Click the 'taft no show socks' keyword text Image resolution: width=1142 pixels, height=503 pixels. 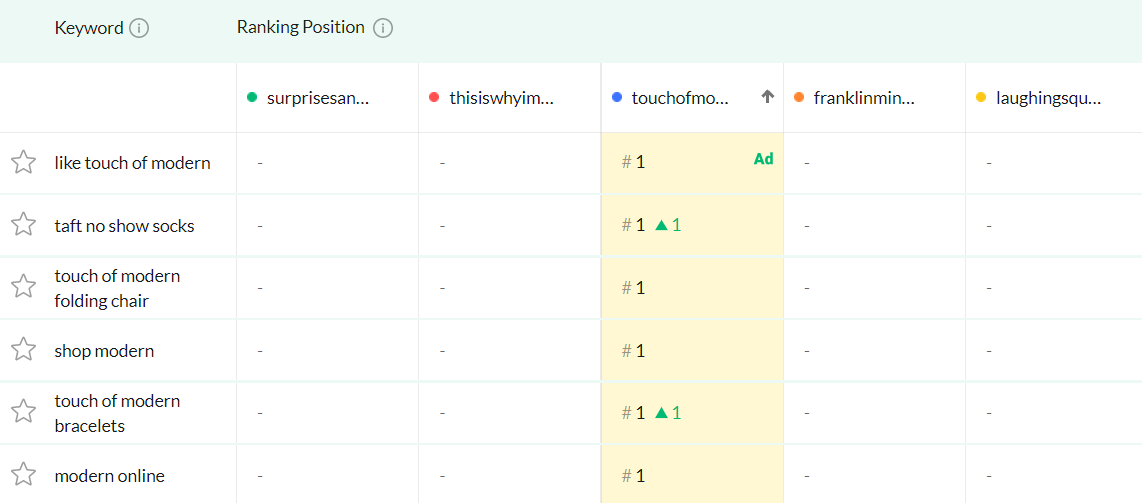tap(125, 226)
